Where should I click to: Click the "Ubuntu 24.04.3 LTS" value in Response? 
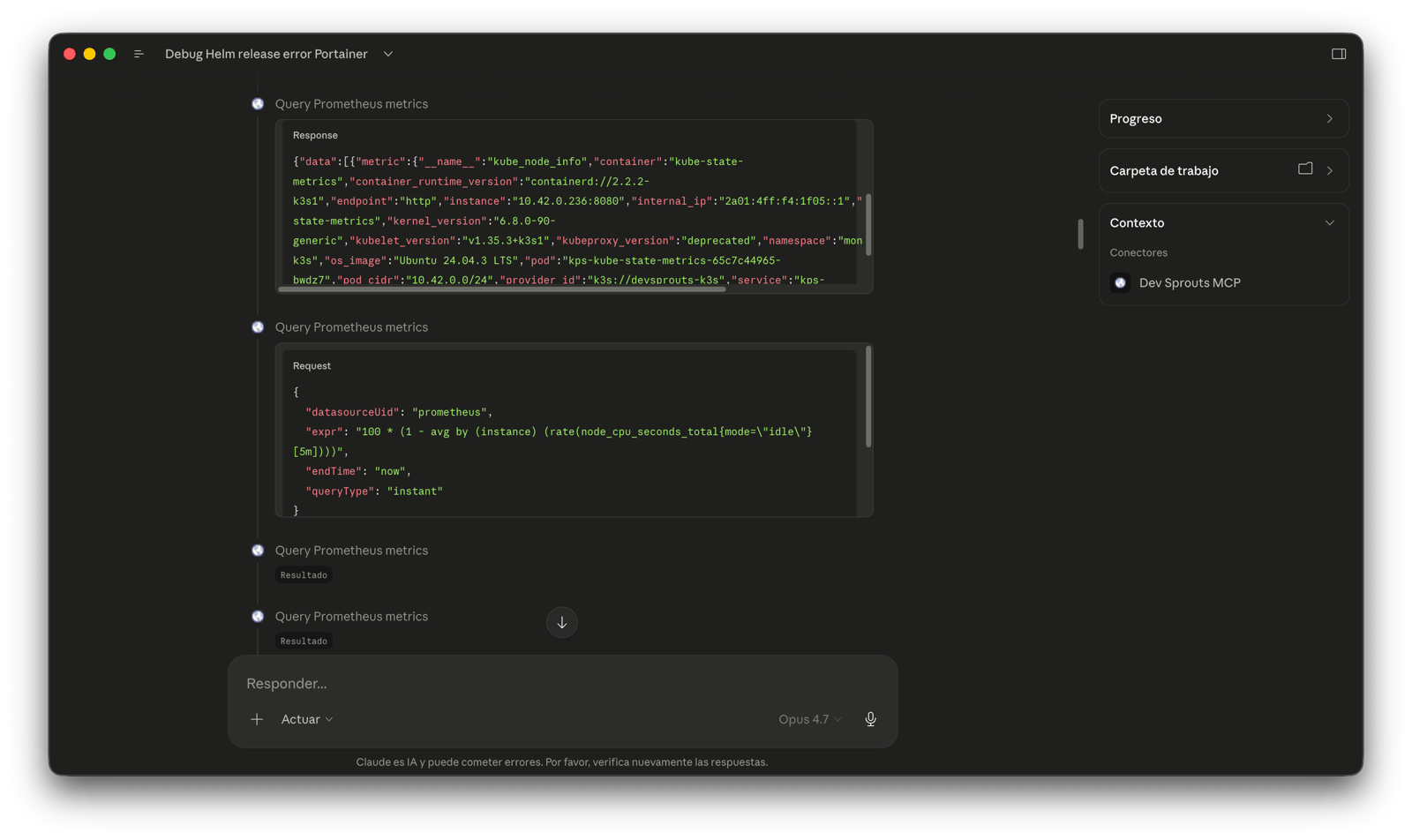click(455, 260)
